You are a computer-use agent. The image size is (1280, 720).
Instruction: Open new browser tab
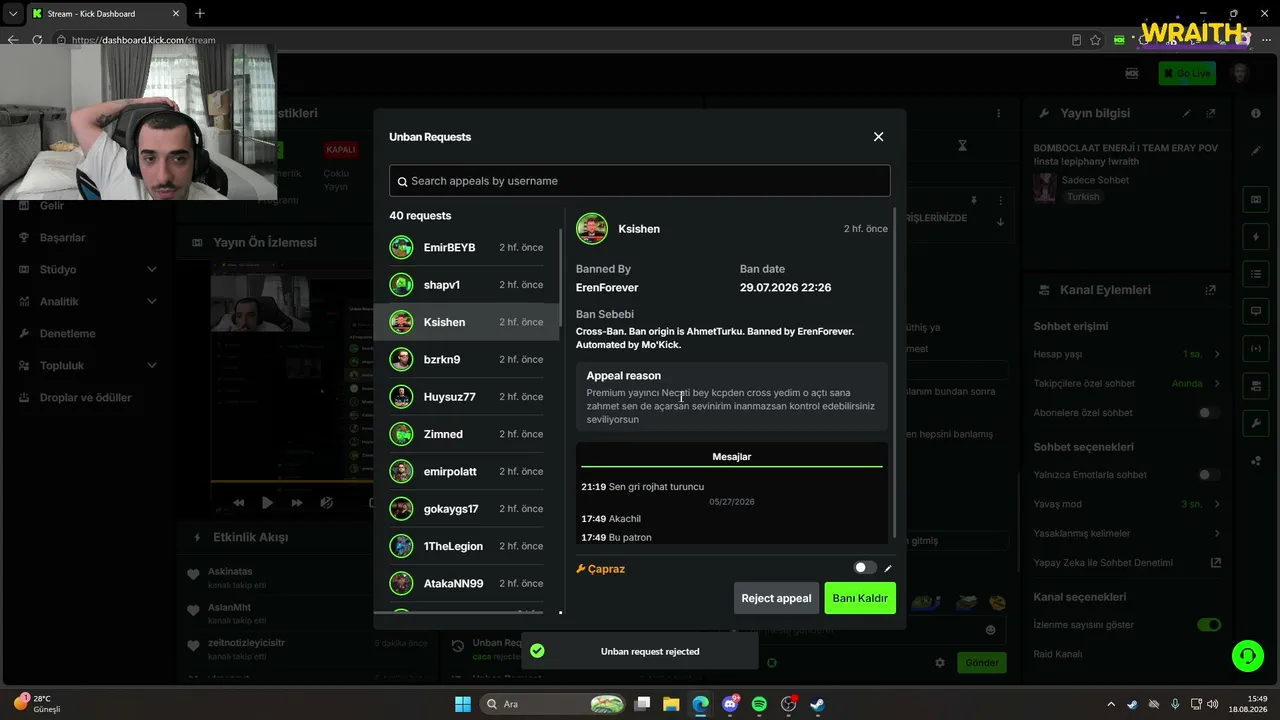tap(200, 14)
